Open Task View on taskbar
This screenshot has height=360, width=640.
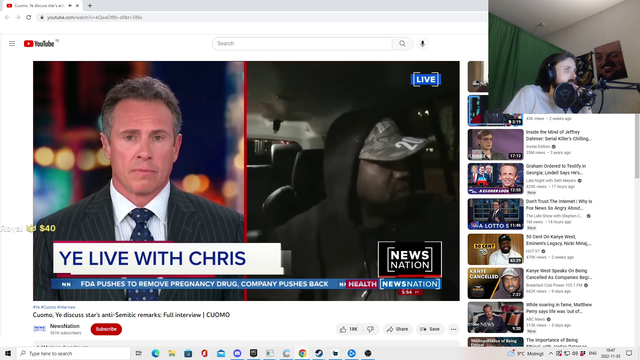[139, 353]
